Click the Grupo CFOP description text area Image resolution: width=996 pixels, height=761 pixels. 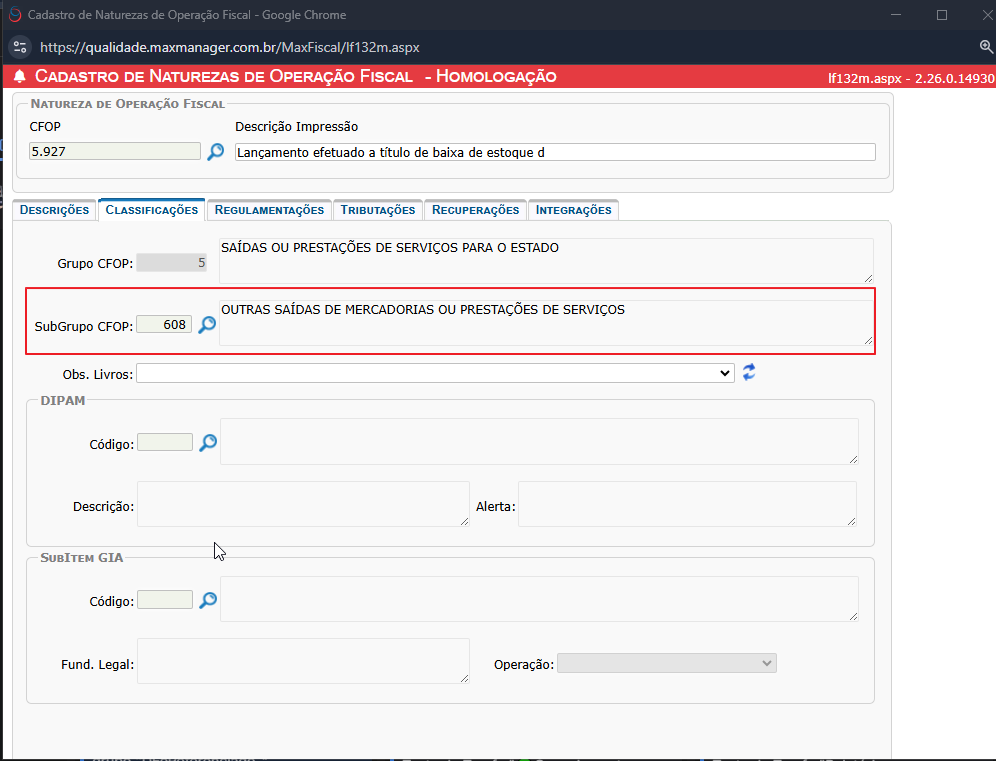click(546, 261)
